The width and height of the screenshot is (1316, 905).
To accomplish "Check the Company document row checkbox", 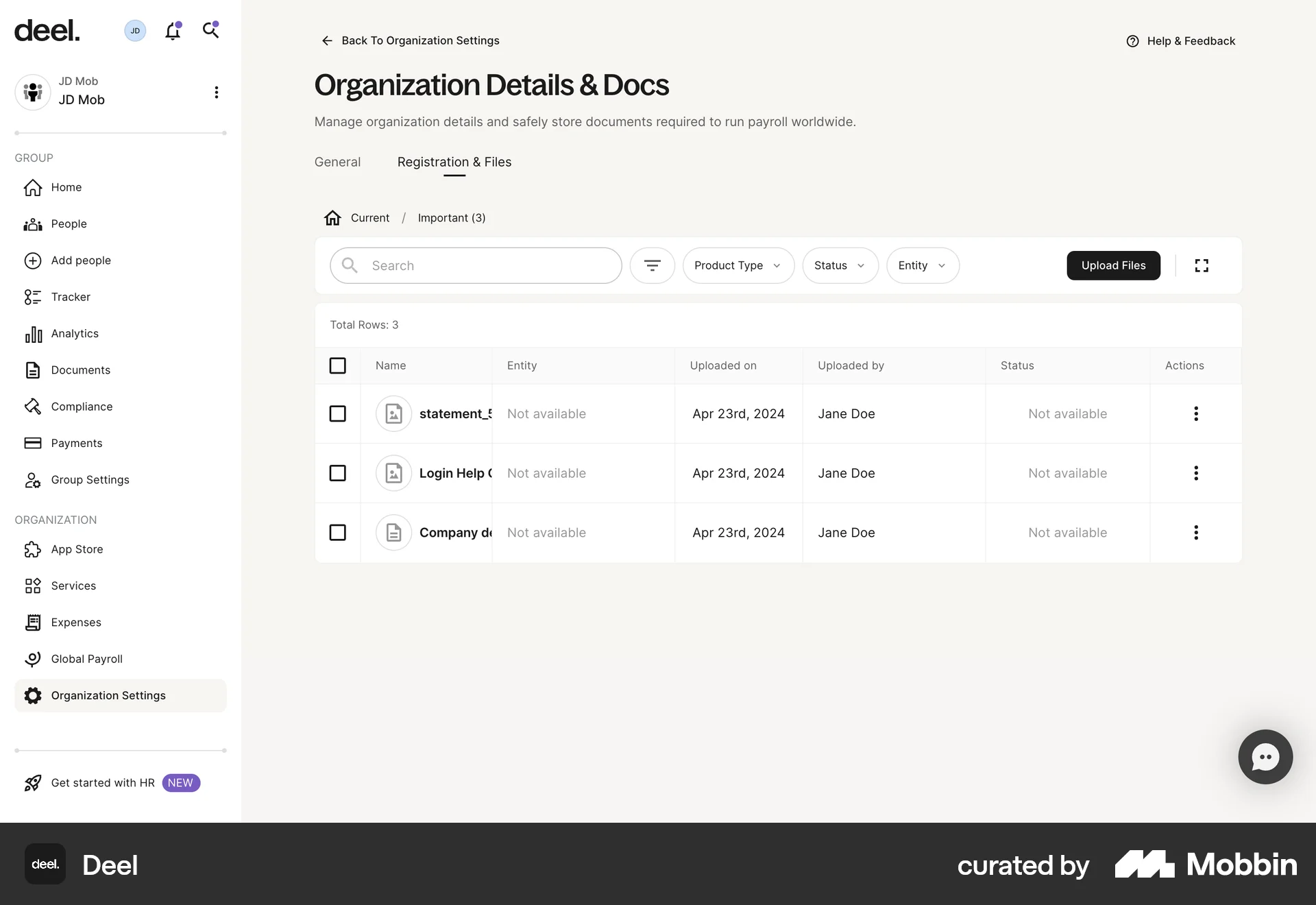I will tap(338, 532).
